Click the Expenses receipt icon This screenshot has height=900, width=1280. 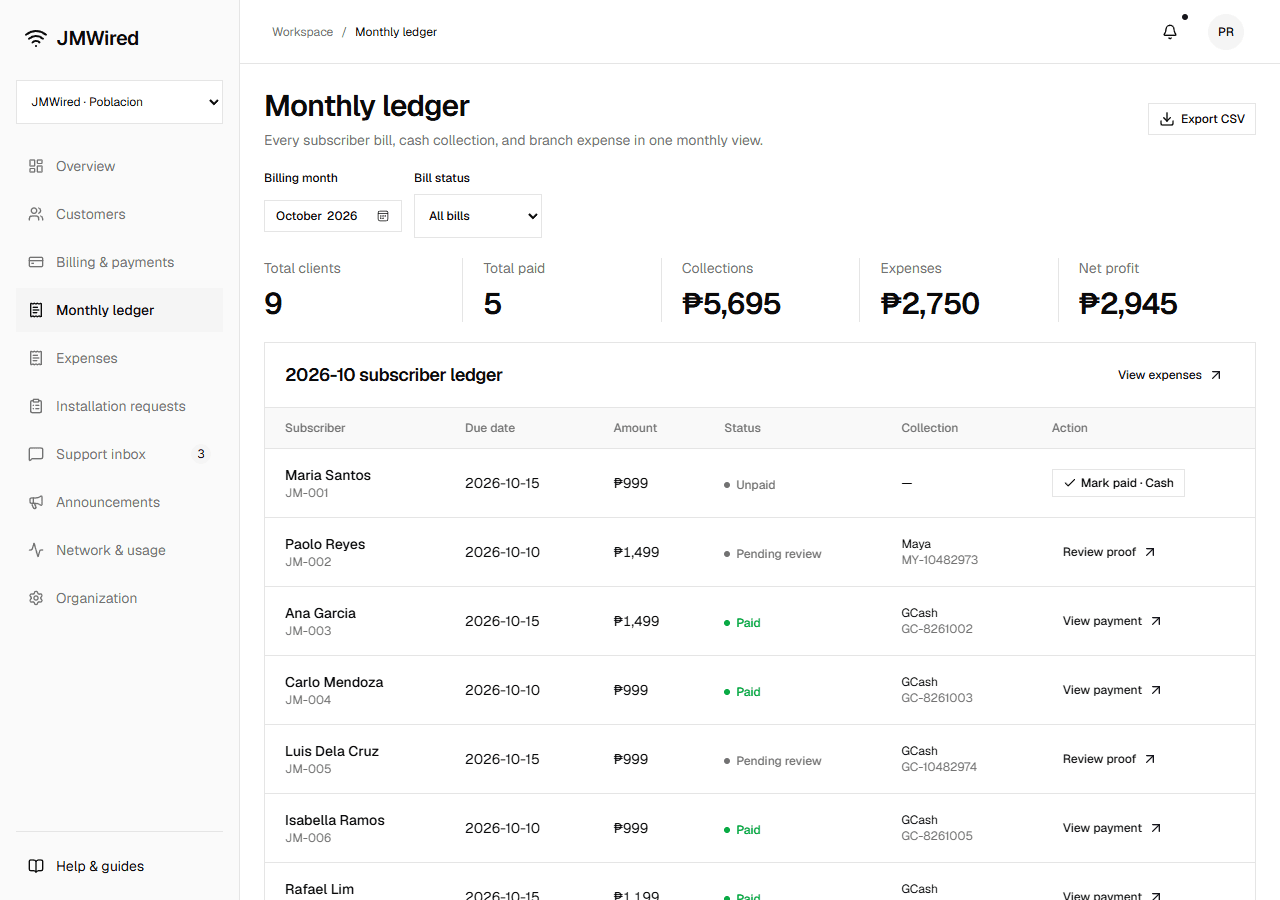tap(36, 358)
